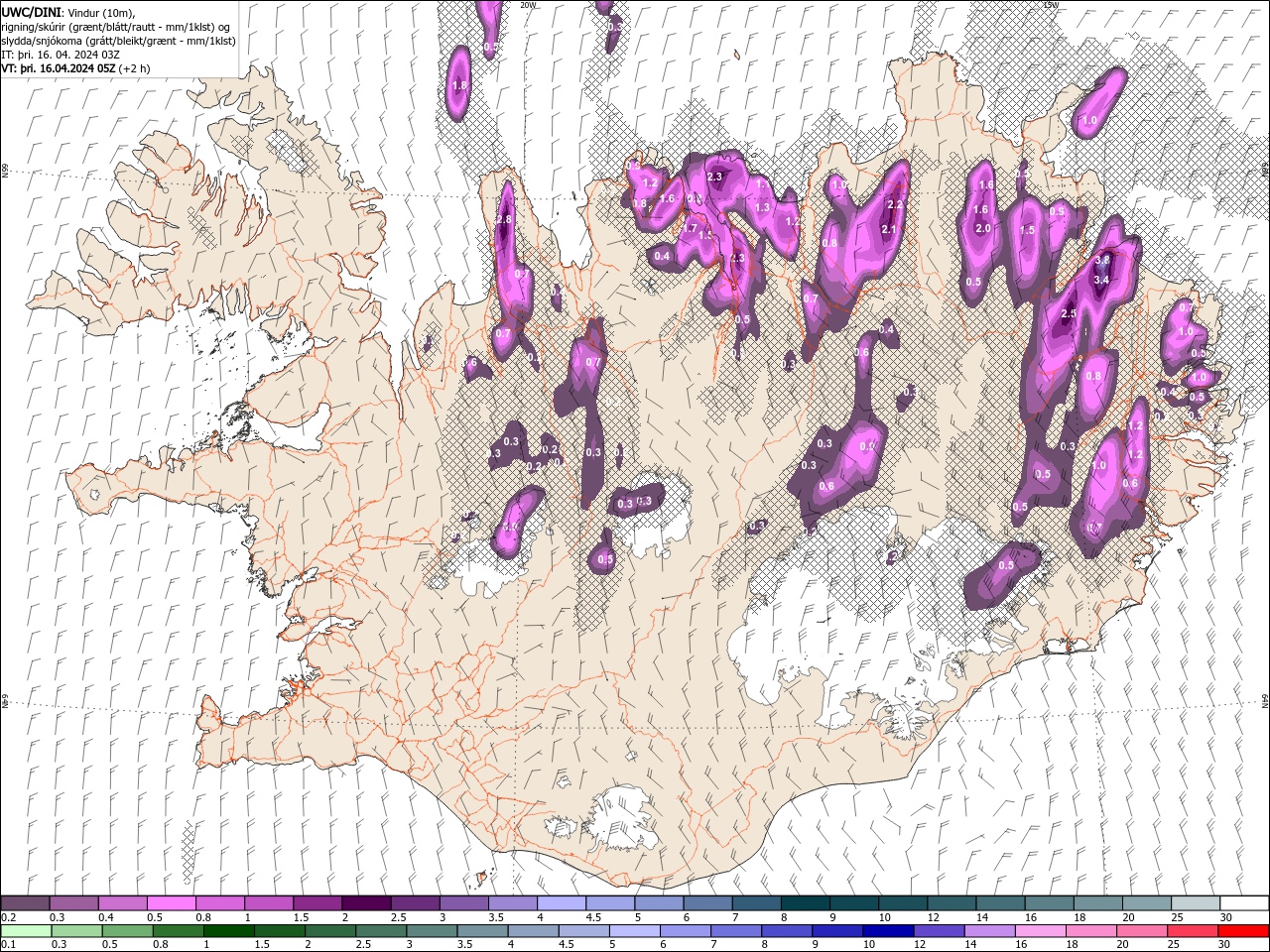The image size is (1270, 952).
Task: Click the pale green 0.1–0.3 rain legend swatch
Action: point(25,931)
